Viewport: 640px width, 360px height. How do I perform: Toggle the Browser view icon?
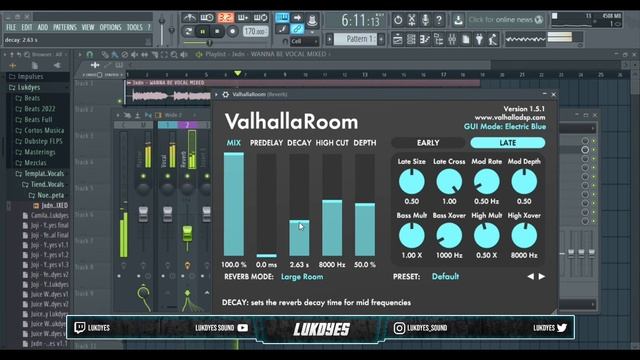coord(438,40)
